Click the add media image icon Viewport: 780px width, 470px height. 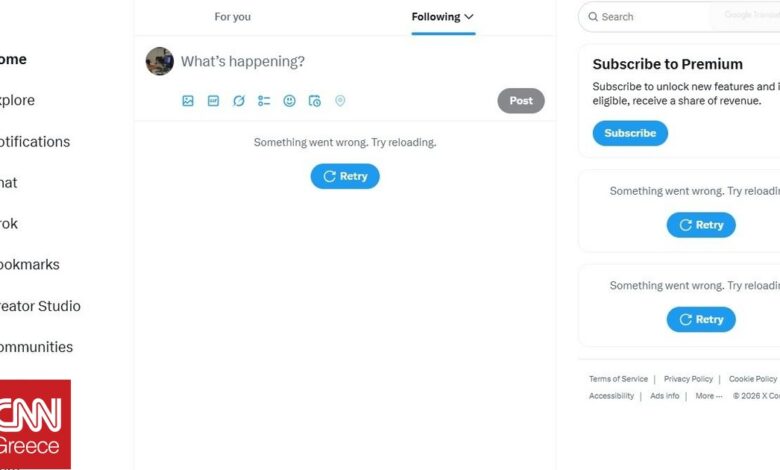188,101
